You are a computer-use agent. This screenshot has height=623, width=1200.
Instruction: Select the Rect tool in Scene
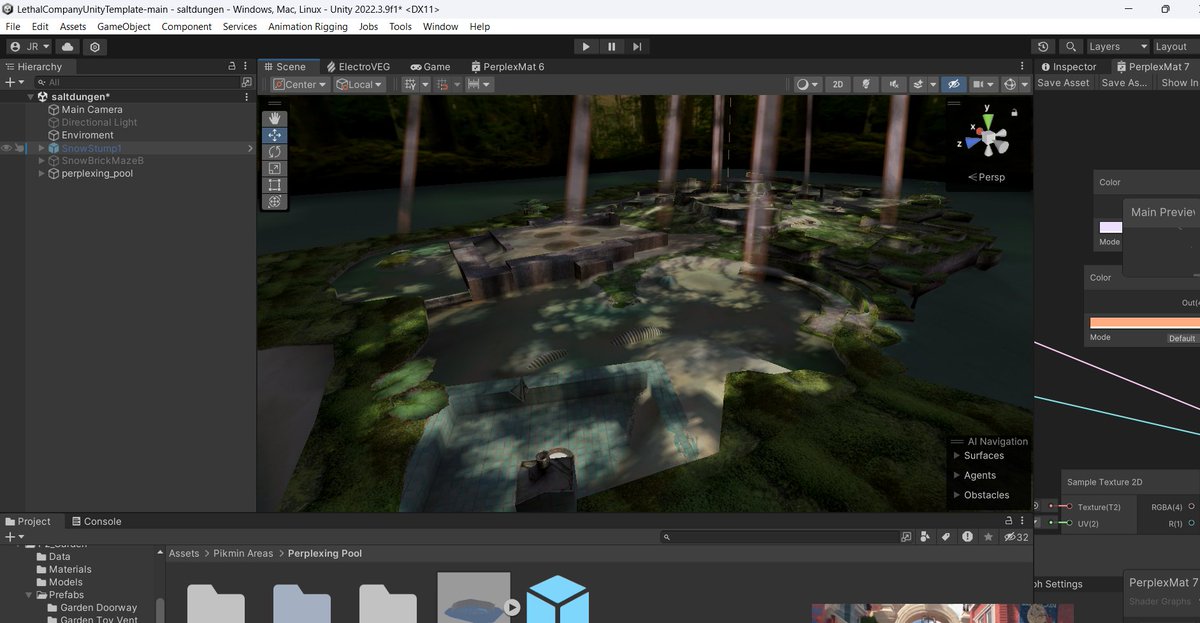275,185
